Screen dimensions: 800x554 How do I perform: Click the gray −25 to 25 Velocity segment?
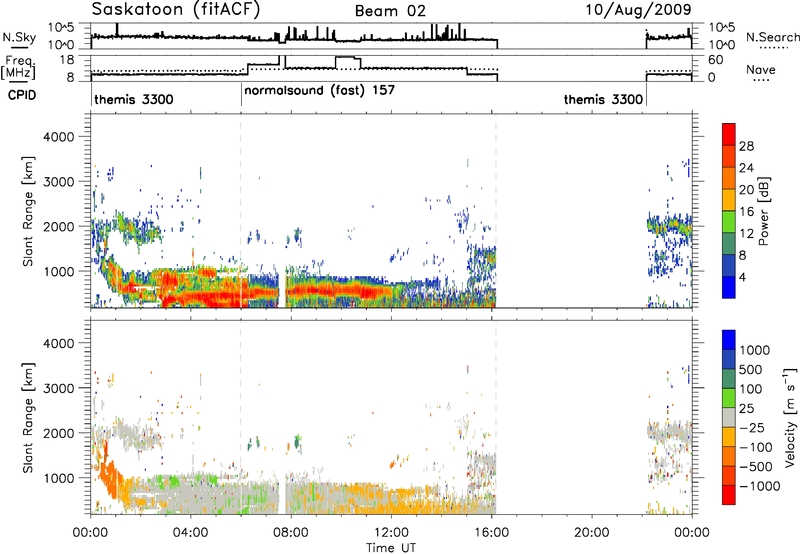729,417
